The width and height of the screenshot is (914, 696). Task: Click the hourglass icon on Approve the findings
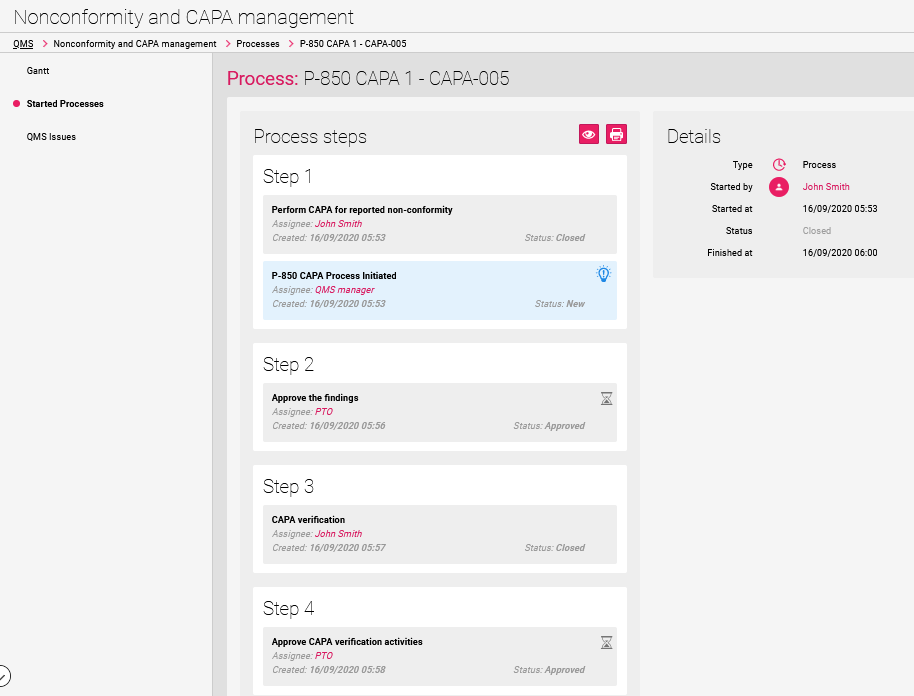point(606,399)
